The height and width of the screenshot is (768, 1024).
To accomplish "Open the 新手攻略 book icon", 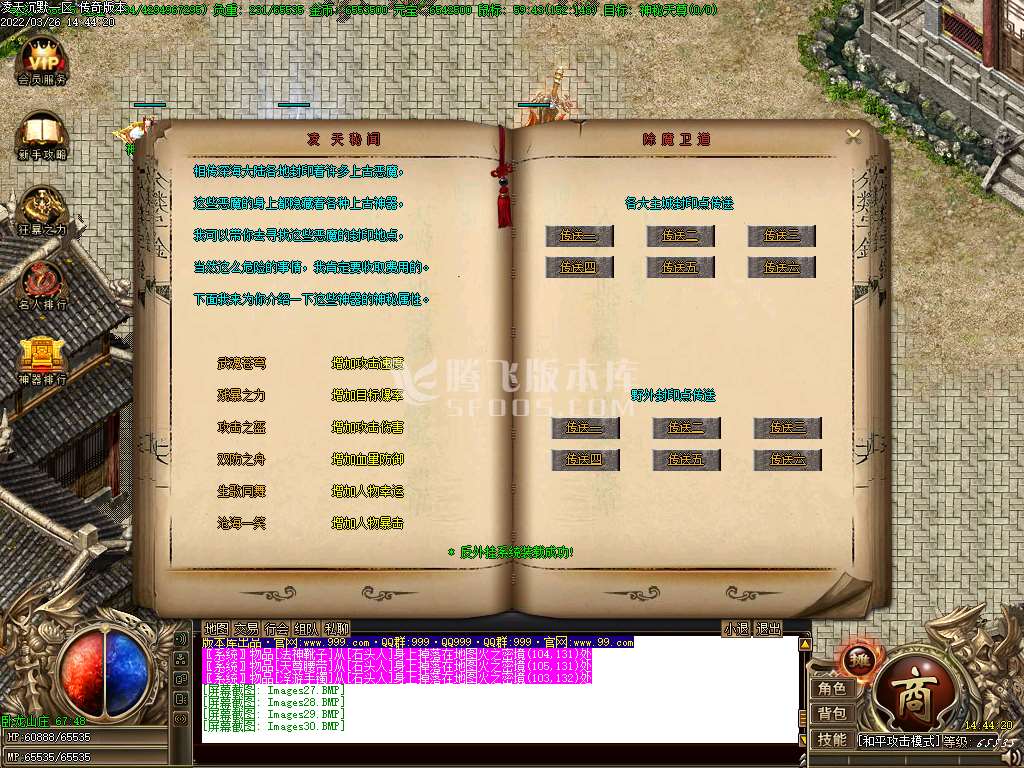I will coord(42,137).
